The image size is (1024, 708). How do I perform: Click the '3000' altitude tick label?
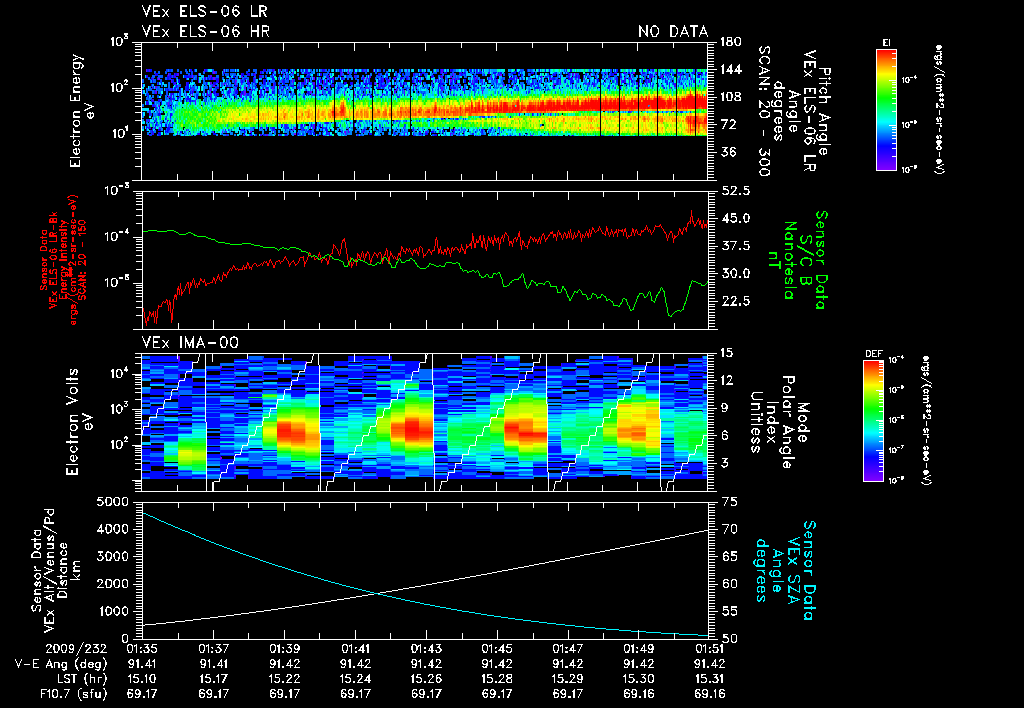click(112, 557)
